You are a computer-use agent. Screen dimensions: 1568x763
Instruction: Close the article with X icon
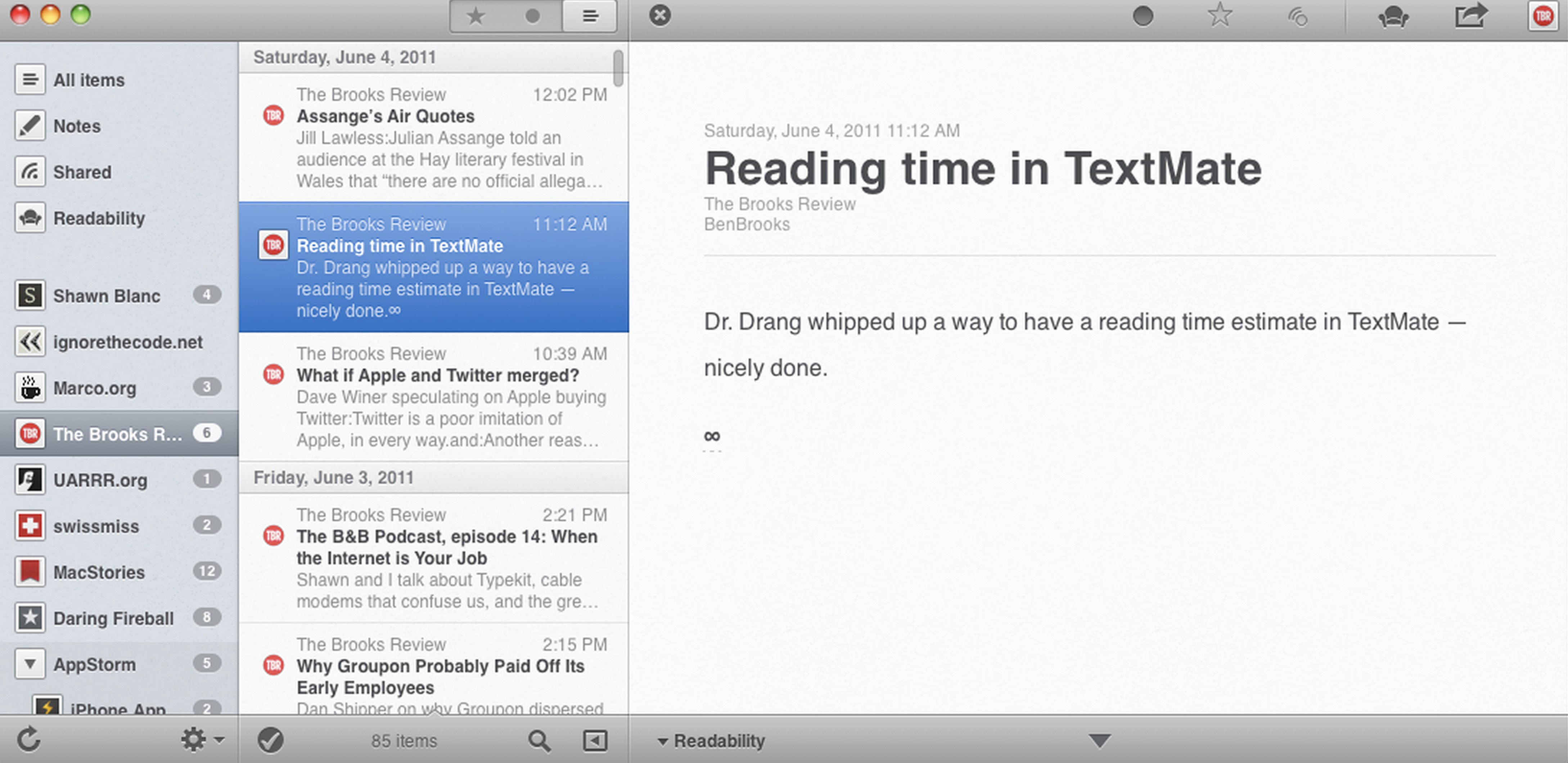coord(660,15)
